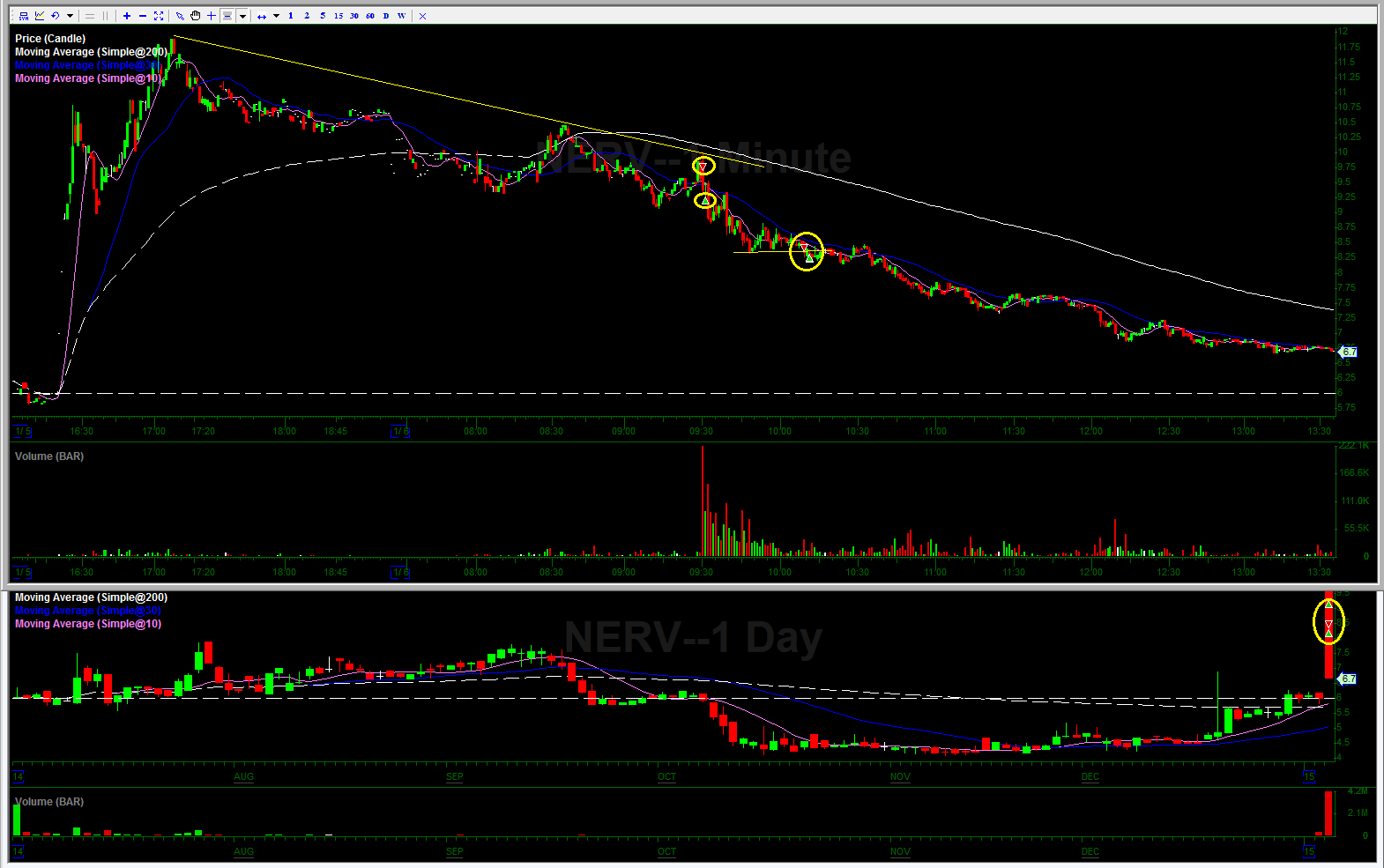Click the '55.5K' value on the intraday volume axis
This screenshot has width=1384, height=868.
tap(1357, 529)
